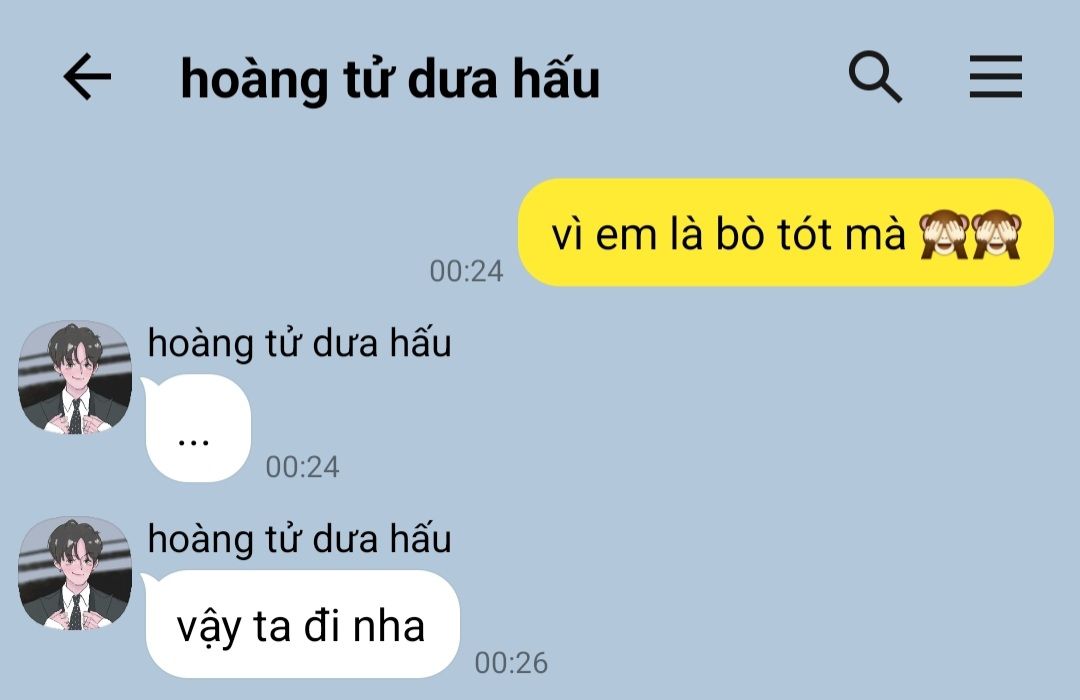This screenshot has height=700, width=1080.
Task: Tap sender name above 'vậy ta đi nha'
Action: coord(300,539)
